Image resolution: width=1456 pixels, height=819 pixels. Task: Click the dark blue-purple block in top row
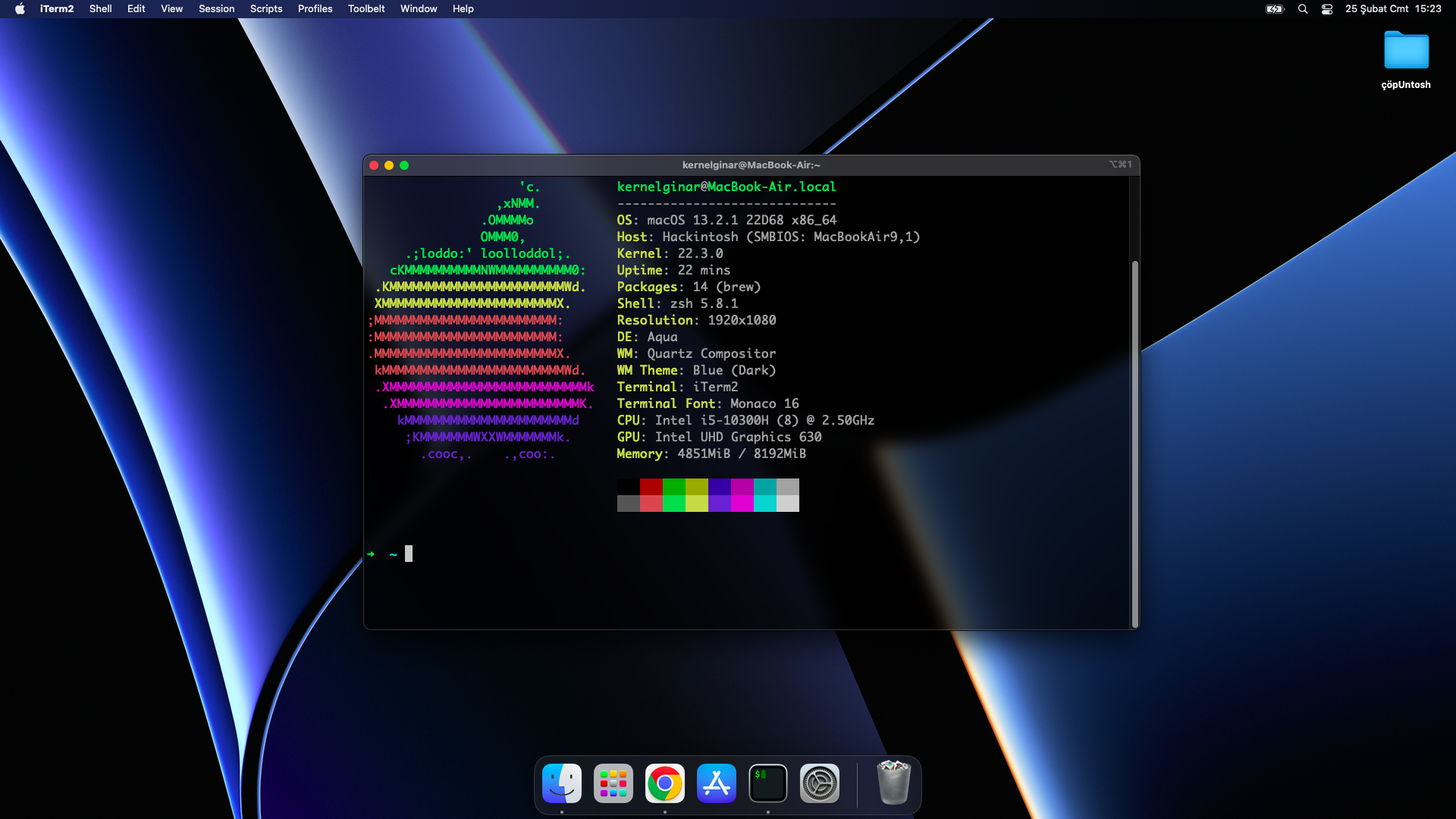coord(719,487)
